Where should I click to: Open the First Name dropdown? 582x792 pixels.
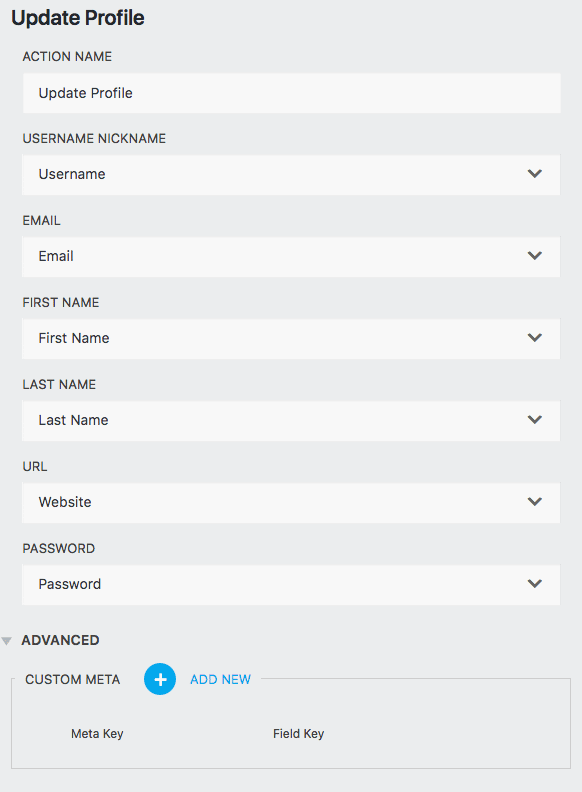click(x=291, y=338)
